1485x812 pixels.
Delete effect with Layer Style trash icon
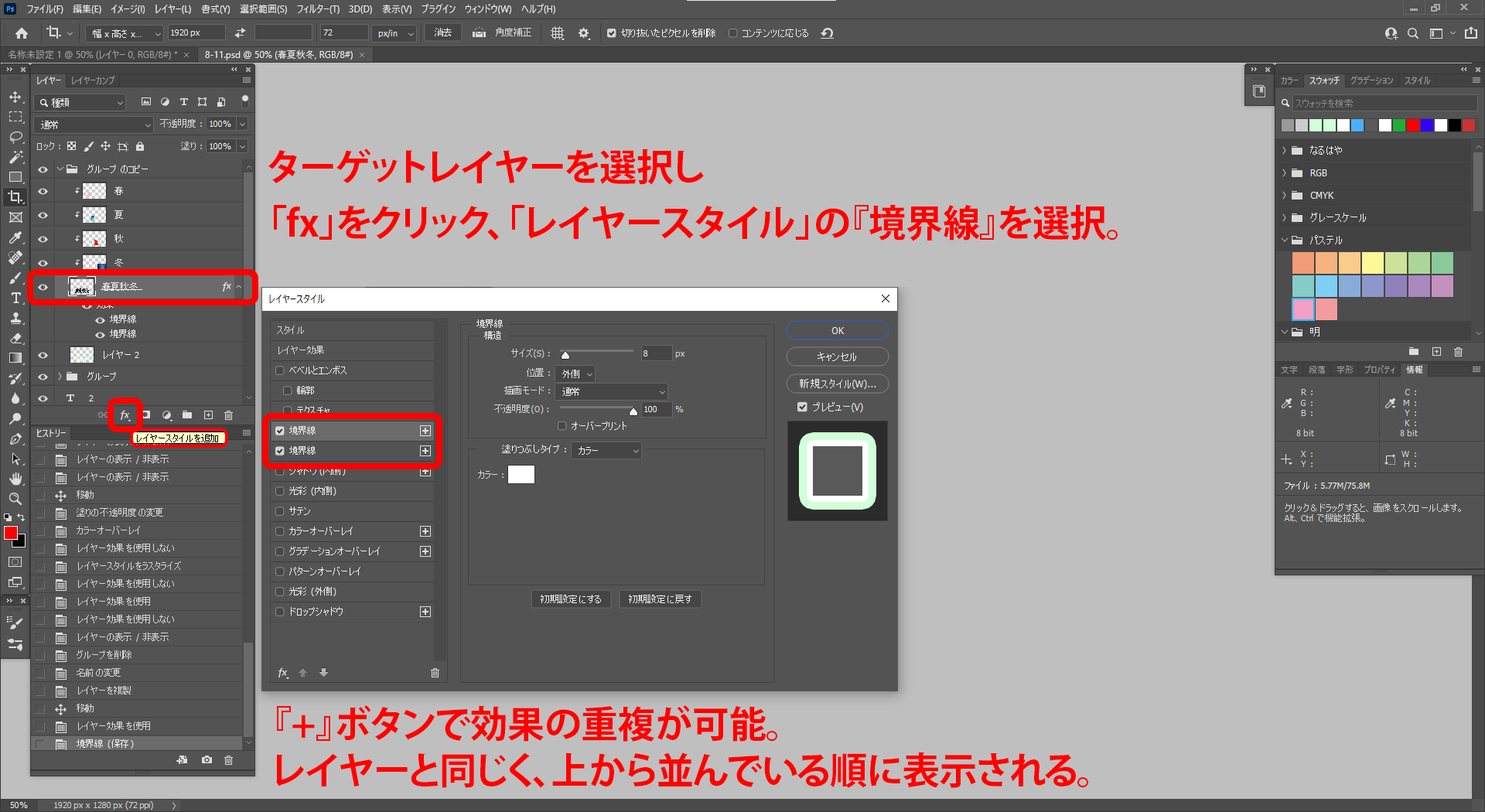tap(435, 673)
